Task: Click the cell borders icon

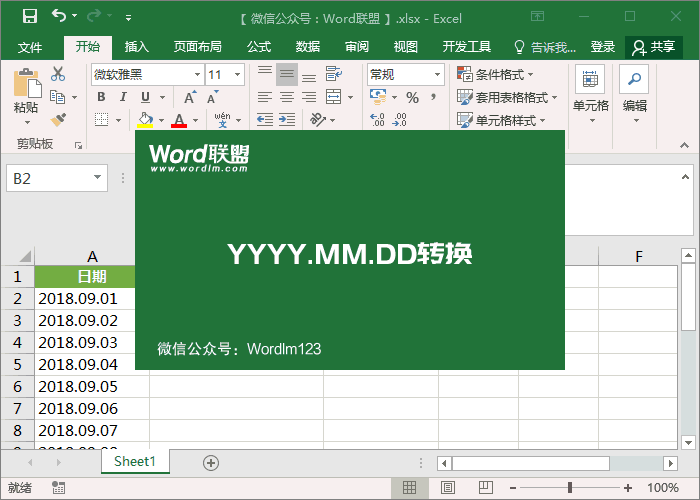Action: 102,120
